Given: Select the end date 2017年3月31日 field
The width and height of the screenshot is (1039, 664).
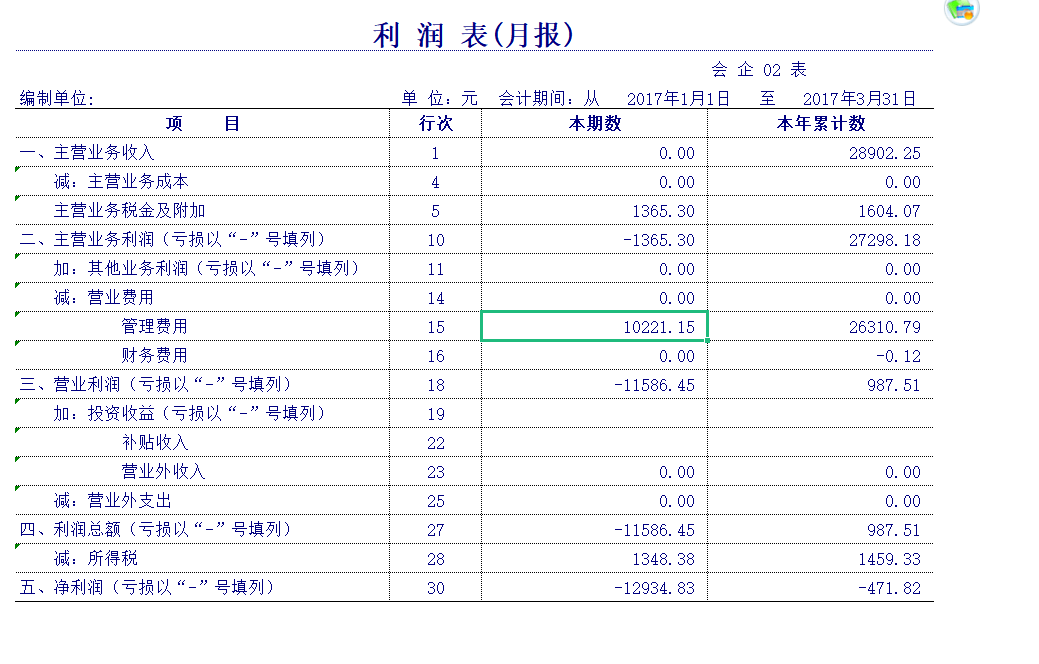Looking at the screenshot, I should point(858,99).
